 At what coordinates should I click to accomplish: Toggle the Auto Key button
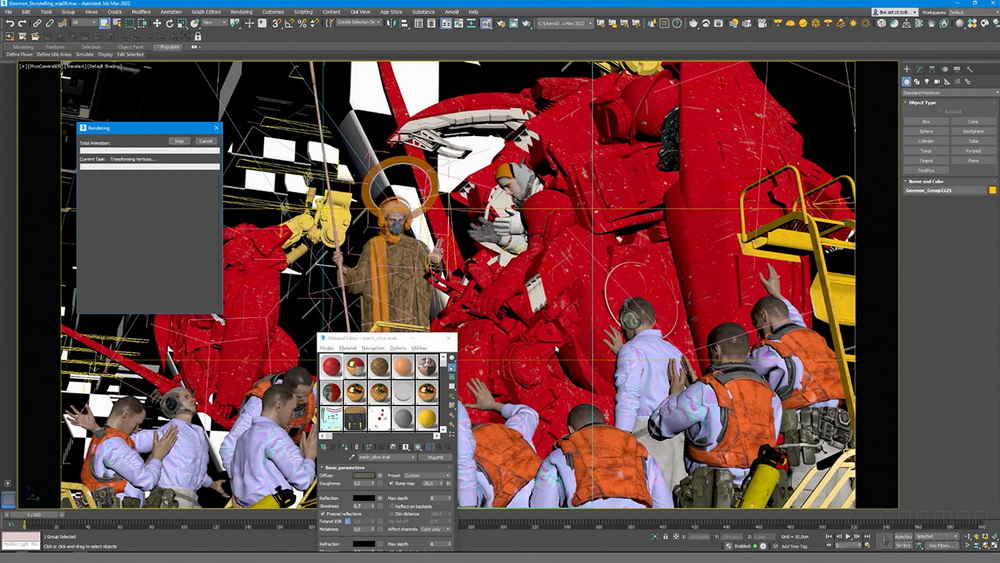(x=904, y=536)
